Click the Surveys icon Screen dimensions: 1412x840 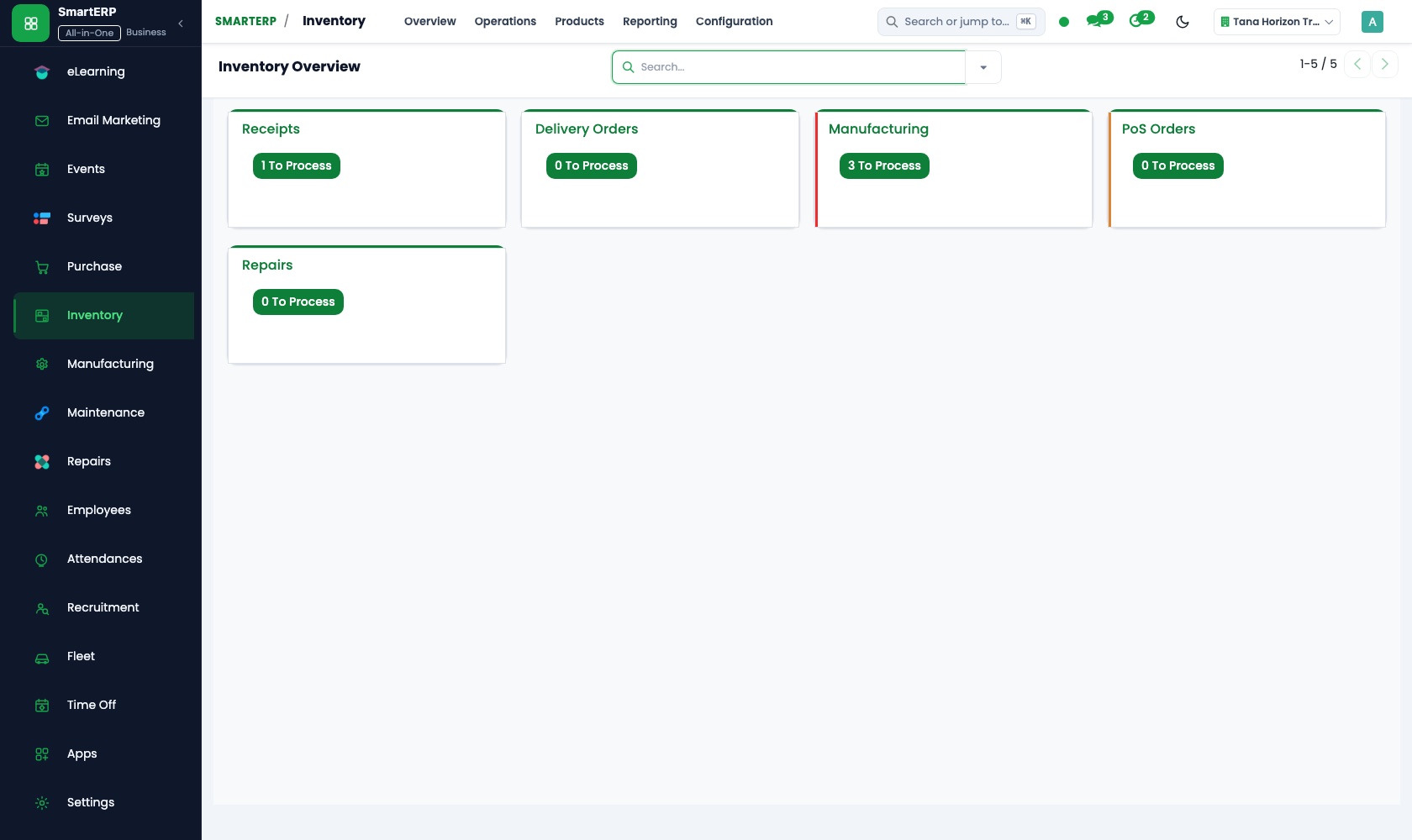[x=42, y=218]
